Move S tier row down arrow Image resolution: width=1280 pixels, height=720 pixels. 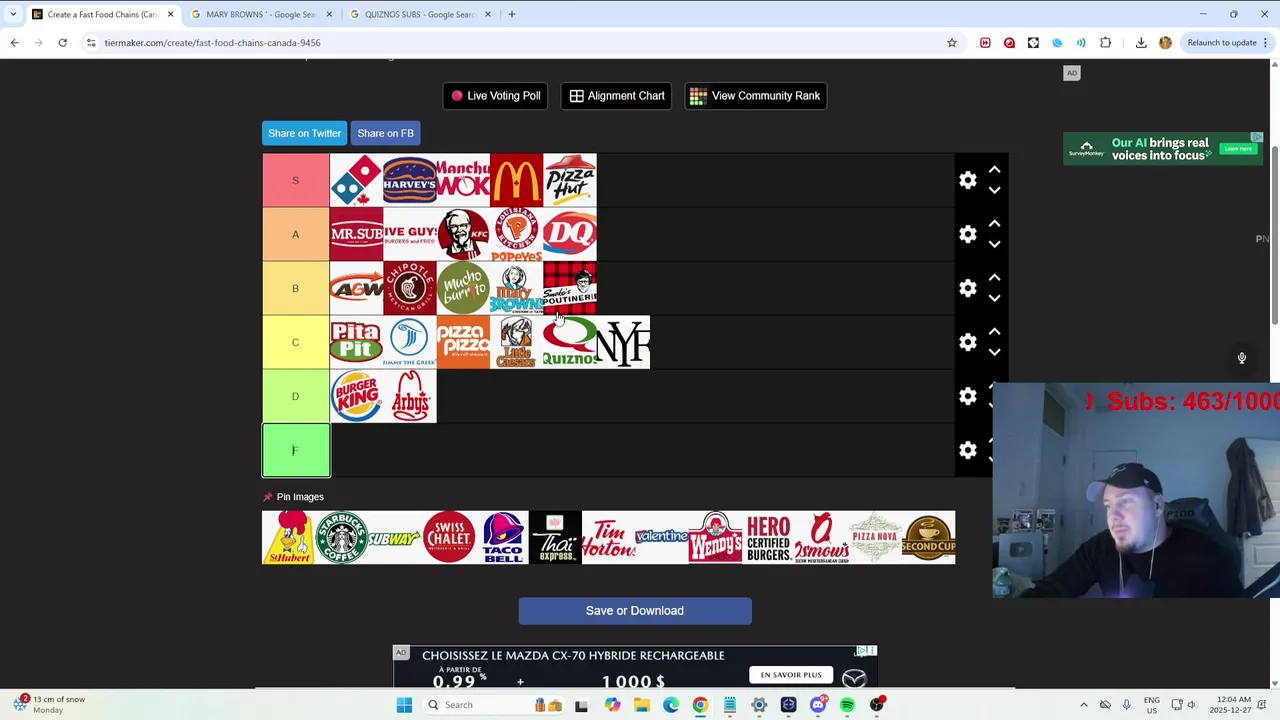coord(994,190)
